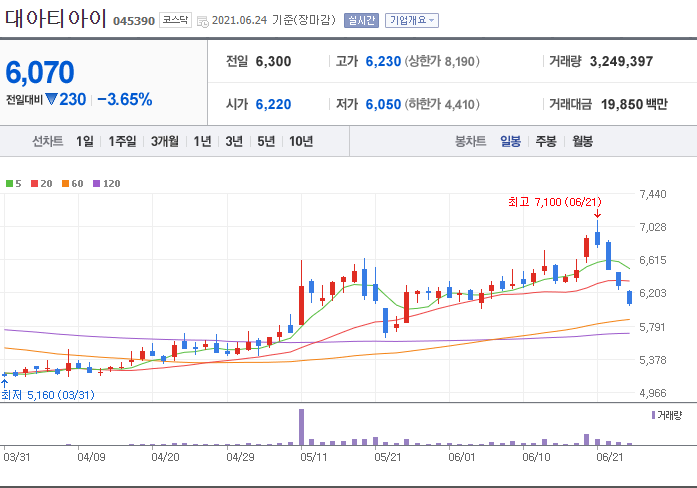Select the 1일 line chart tab
The height and width of the screenshot is (488, 697).
pyautogui.click(x=84, y=141)
